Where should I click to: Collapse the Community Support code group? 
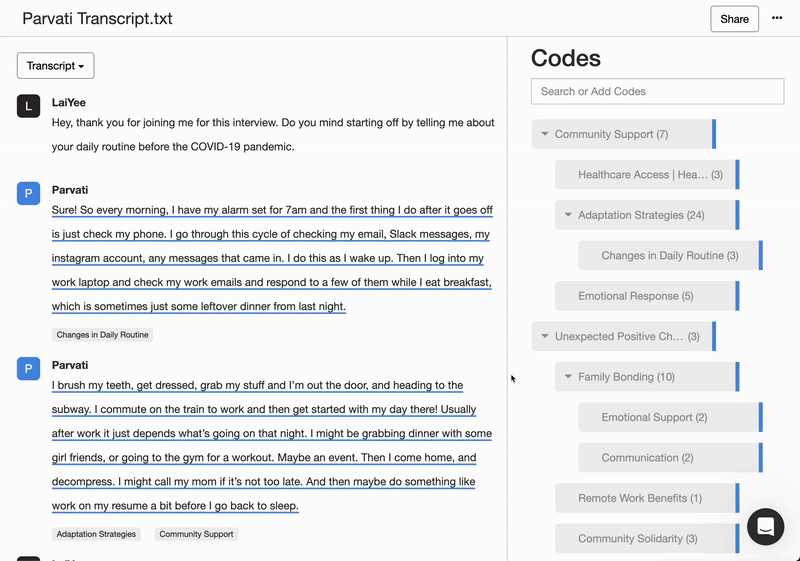click(x=545, y=134)
